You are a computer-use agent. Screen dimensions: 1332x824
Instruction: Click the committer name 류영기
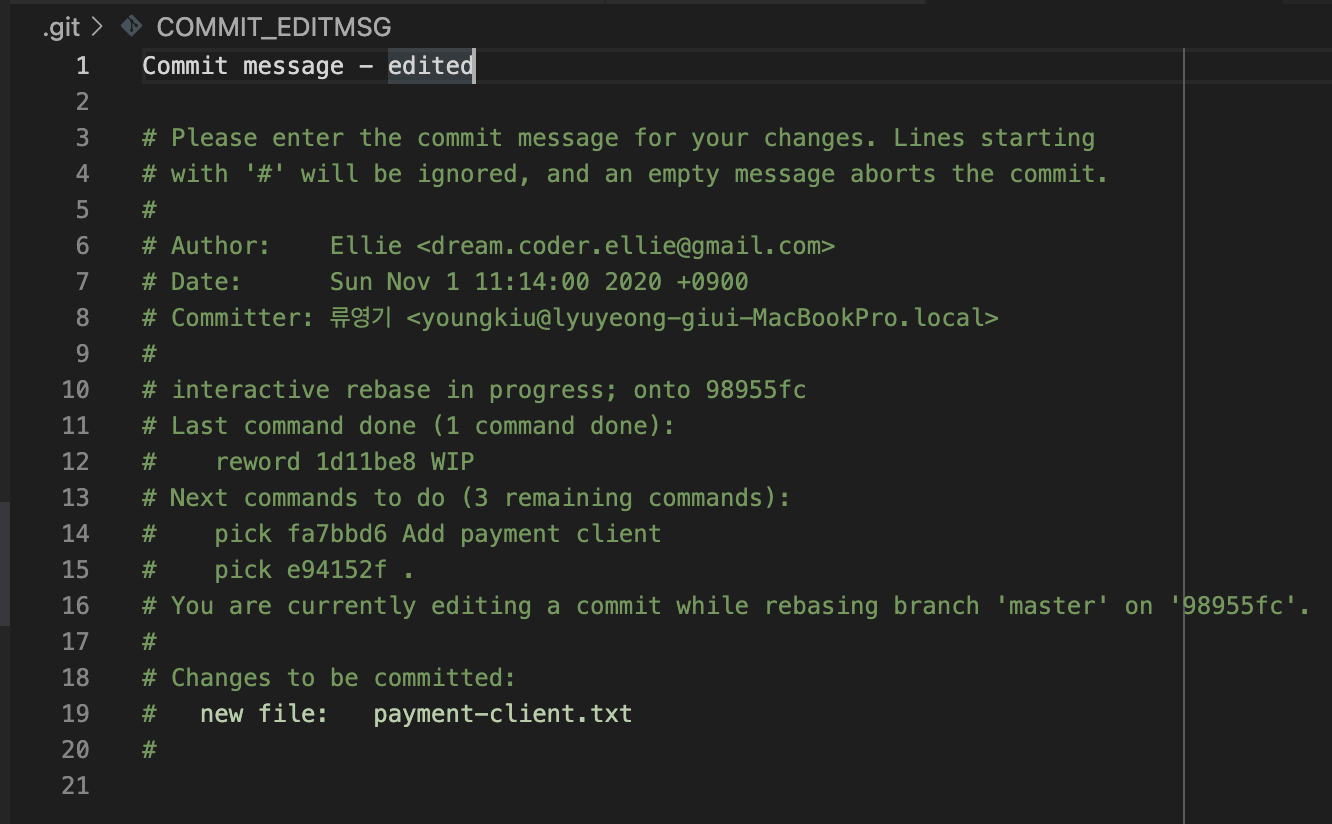pos(361,317)
